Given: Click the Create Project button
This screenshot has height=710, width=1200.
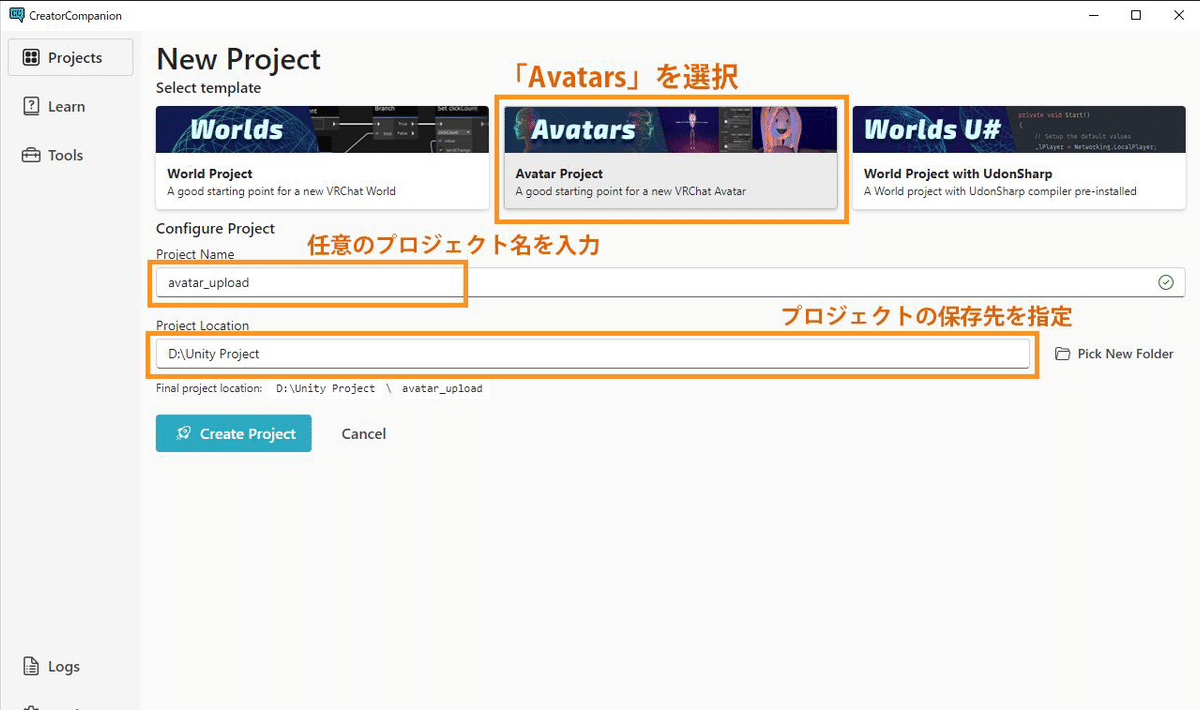Looking at the screenshot, I should pyautogui.click(x=233, y=433).
